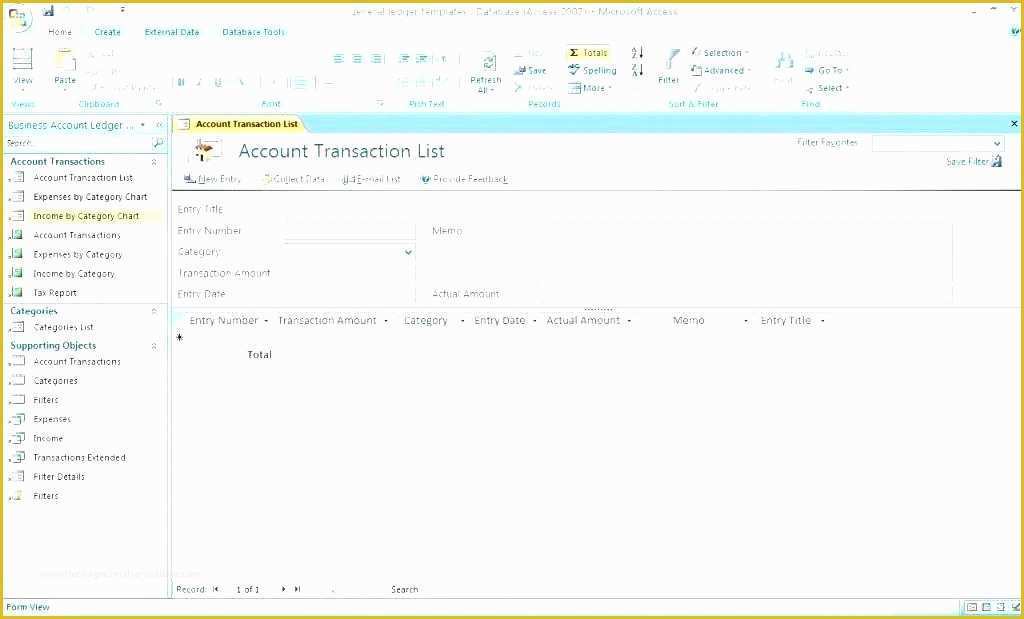Open the Business Account Ledger navigation dropdown
The height and width of the screenshot is (619, 1024).
pyautogui.click(x=143, y=125)
